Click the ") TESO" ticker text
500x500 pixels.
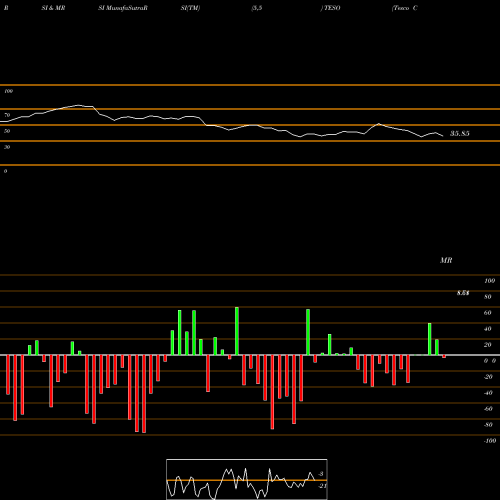pos(330,8)
